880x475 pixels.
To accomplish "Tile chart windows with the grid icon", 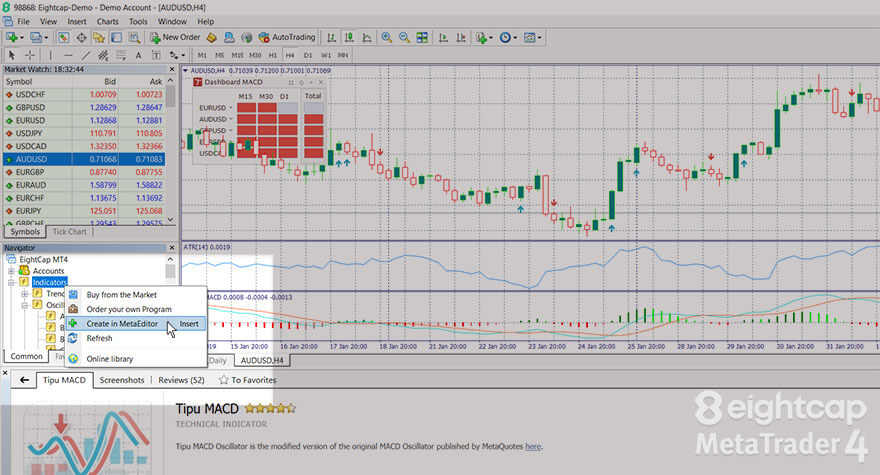I will point(422,38).
